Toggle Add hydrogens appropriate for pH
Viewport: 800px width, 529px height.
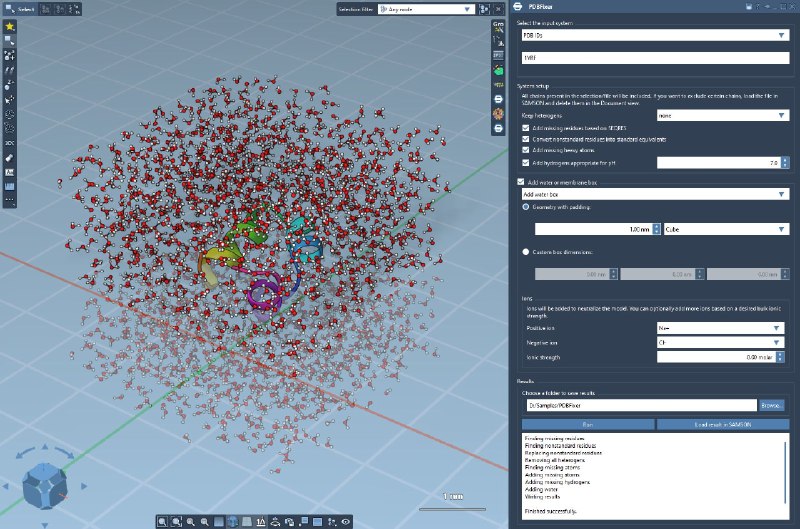526,163
